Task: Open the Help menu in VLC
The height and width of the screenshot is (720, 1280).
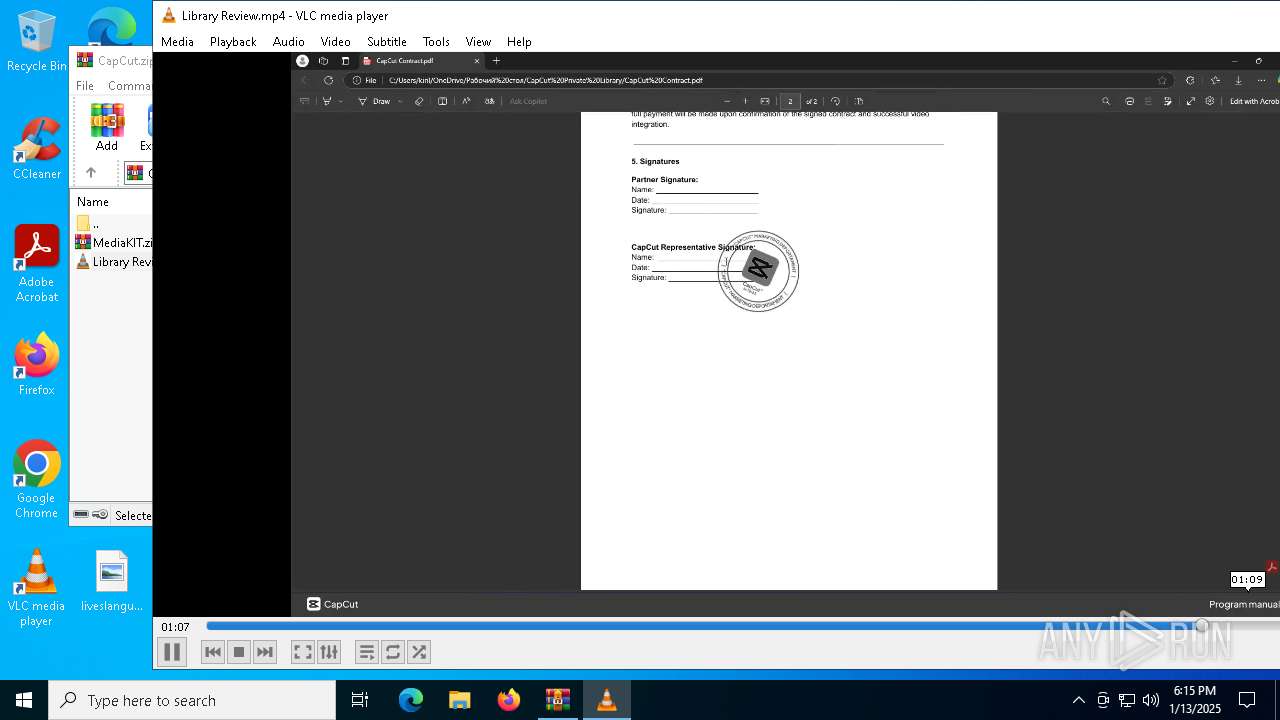Action: point(519,42)
